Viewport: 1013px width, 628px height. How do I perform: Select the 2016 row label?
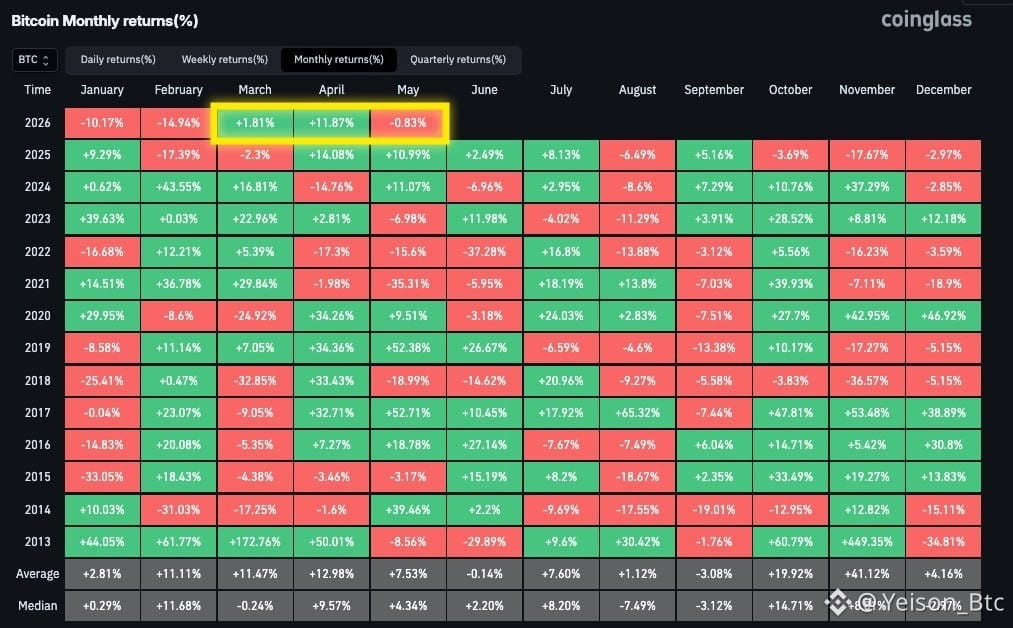37,445
